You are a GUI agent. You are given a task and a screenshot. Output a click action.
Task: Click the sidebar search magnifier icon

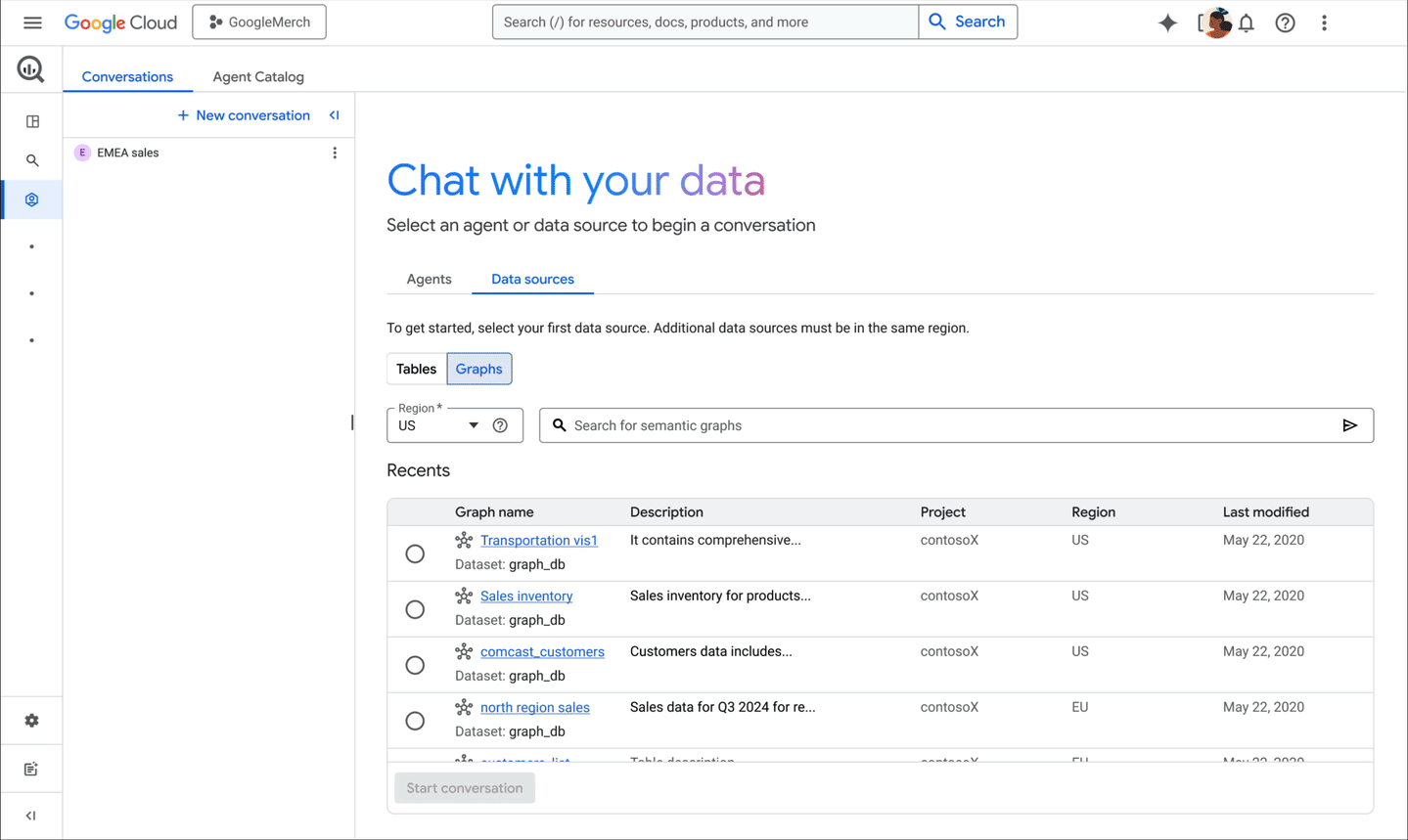click(32, 160)
